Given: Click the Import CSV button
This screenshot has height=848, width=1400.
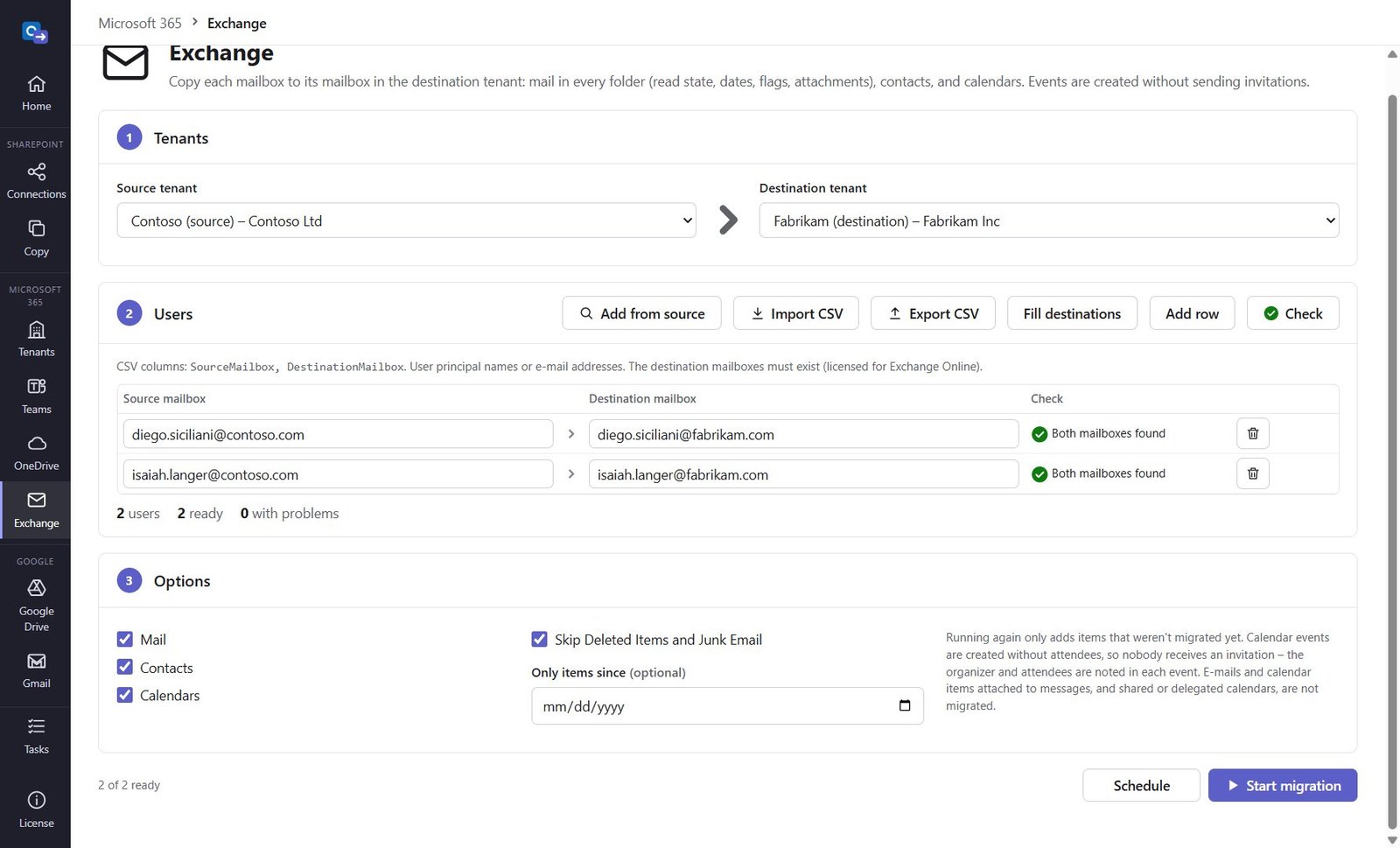Looking at the screenshot, I should [795, 313].
